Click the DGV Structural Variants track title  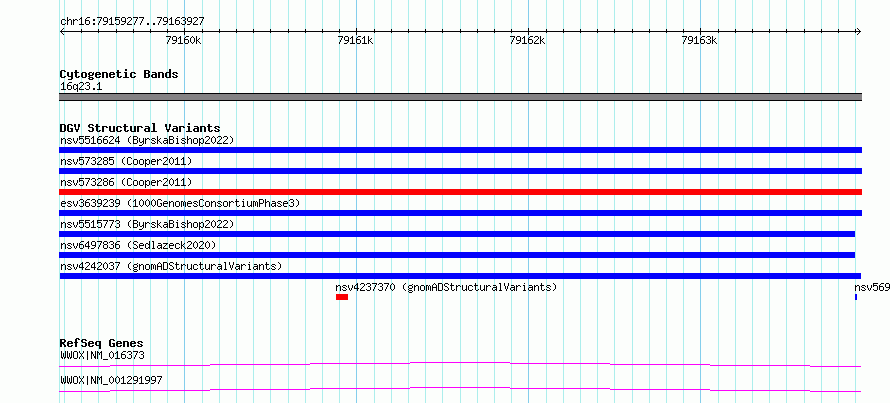click(x=140, y=128)
